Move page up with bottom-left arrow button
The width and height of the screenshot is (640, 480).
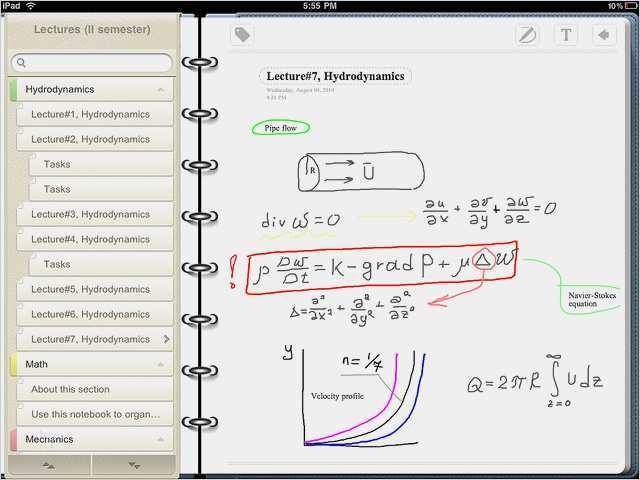tap(49, 465)
